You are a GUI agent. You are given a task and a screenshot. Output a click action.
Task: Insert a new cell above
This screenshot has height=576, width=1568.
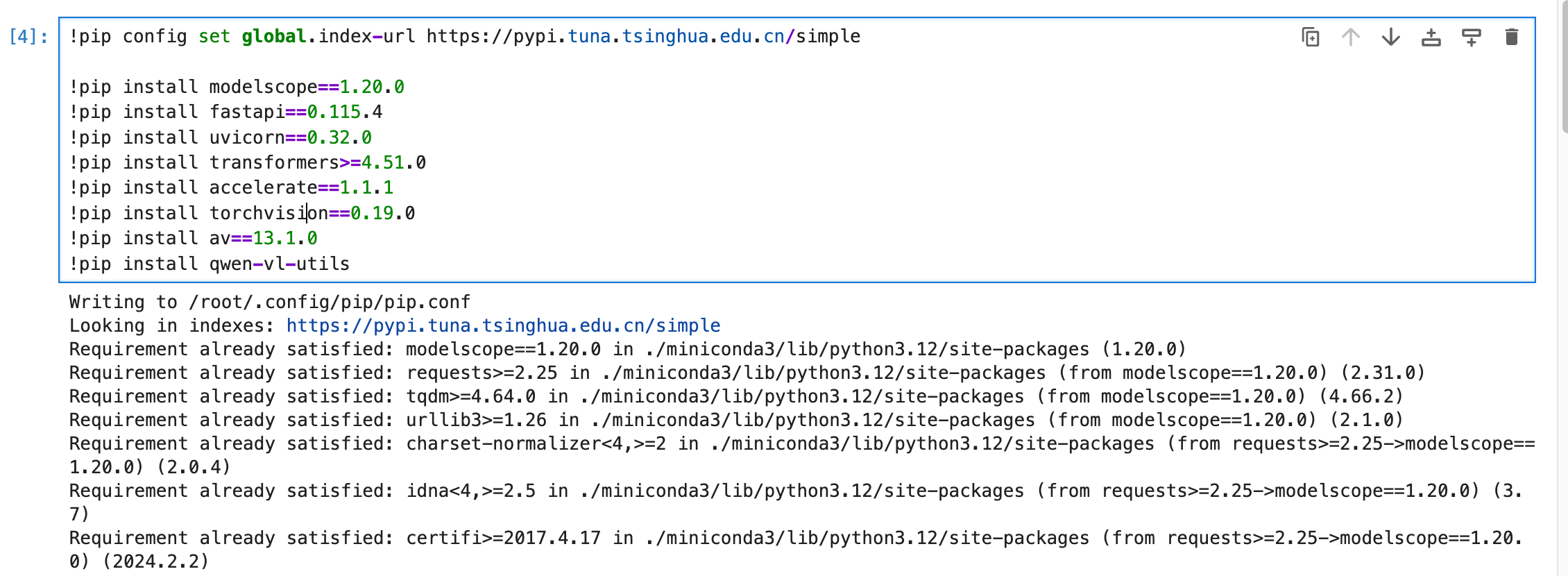(x=1431, y=37)
